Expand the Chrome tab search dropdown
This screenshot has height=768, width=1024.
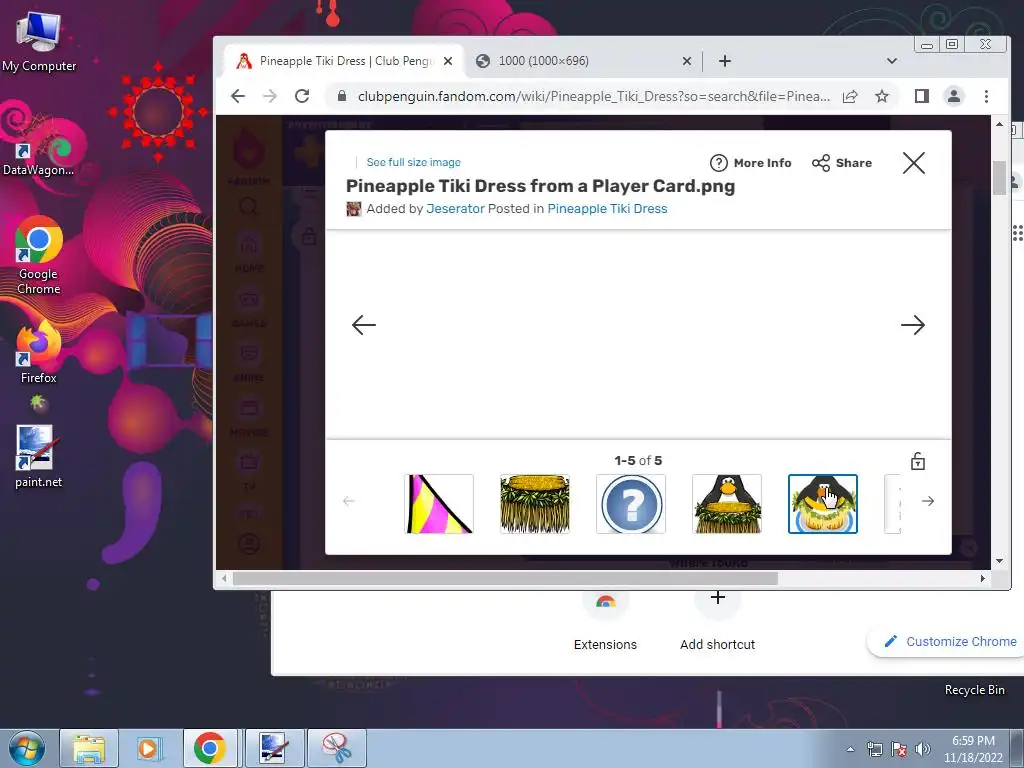click(x=891, y=61)
